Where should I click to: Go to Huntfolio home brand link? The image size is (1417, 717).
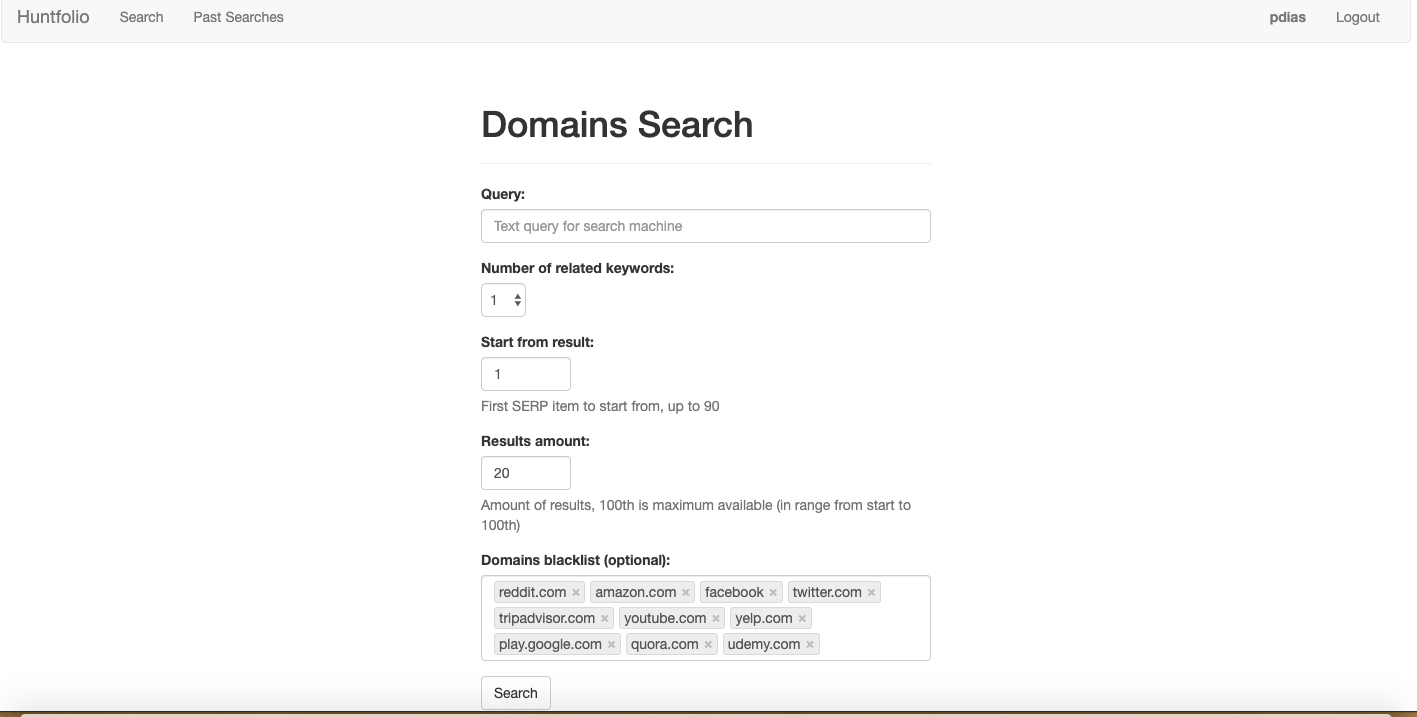coord(53,17)
